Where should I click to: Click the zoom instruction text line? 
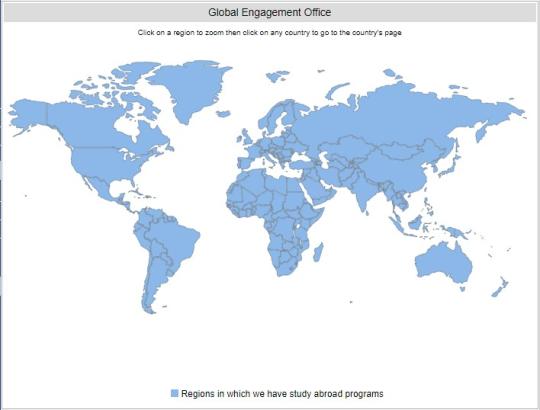pos(270,33)
